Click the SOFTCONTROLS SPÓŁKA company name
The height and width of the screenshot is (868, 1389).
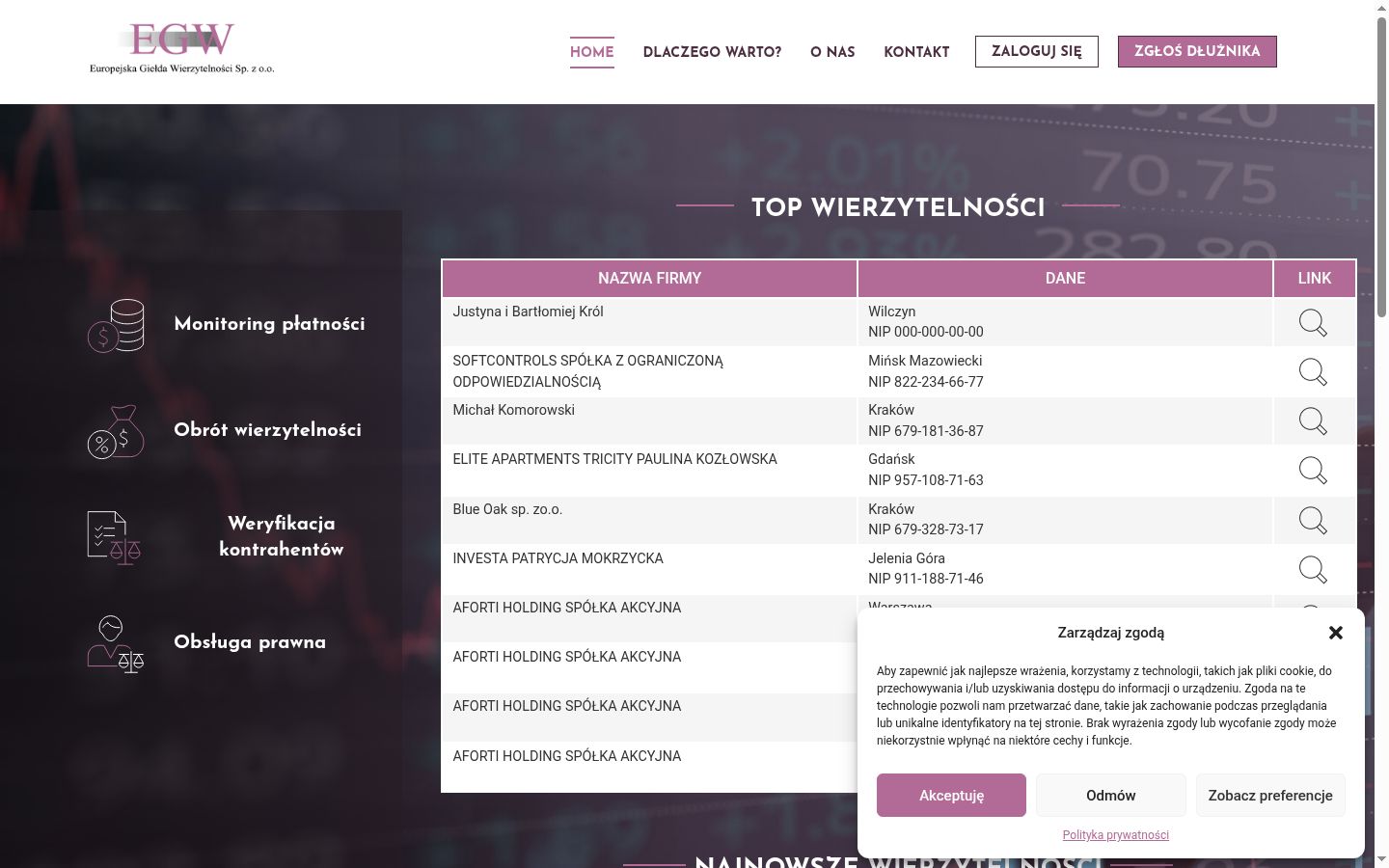click(x=587, y=371)
